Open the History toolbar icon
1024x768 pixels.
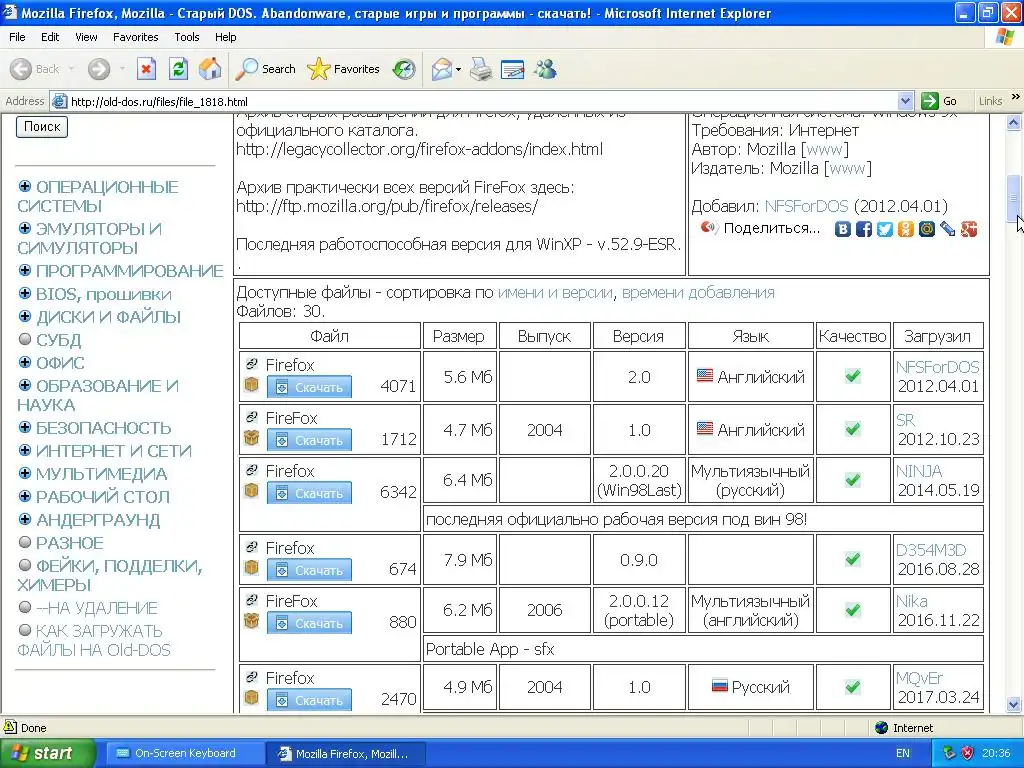tap(404, 69)
